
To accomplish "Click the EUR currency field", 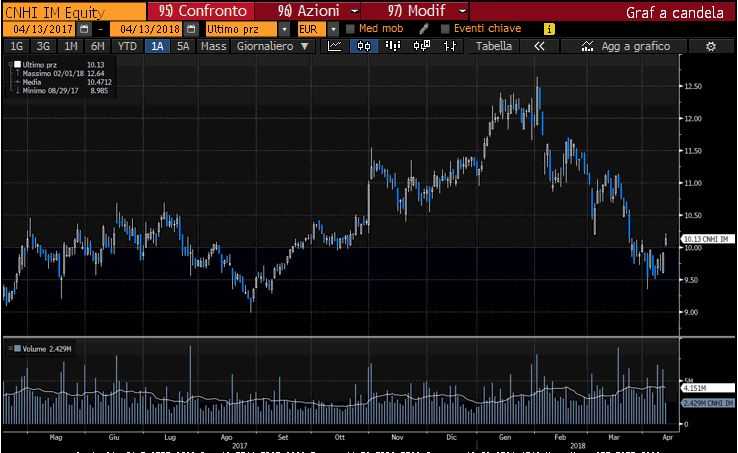I will coord(312,29).
